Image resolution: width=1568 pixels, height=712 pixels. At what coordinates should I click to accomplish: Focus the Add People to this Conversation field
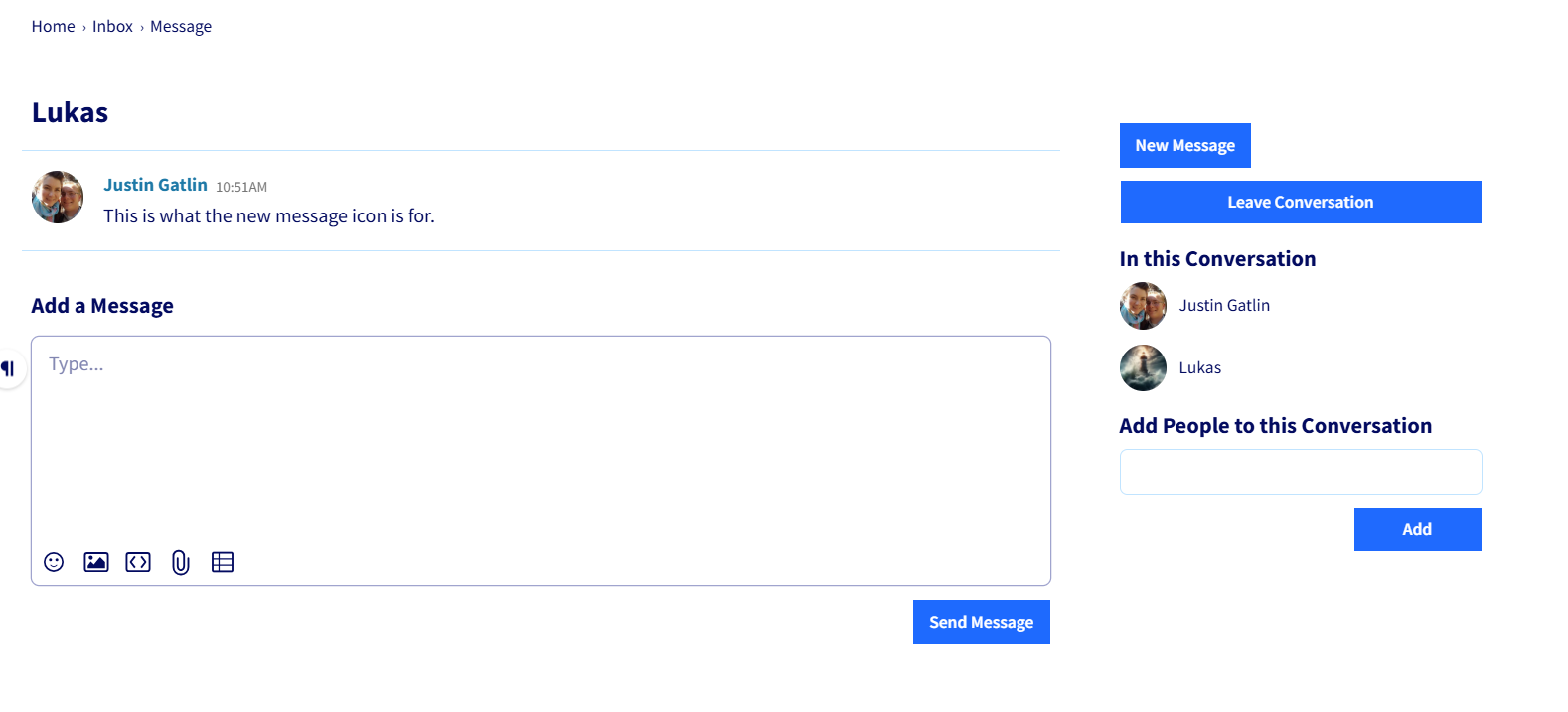click(1300, 472)
